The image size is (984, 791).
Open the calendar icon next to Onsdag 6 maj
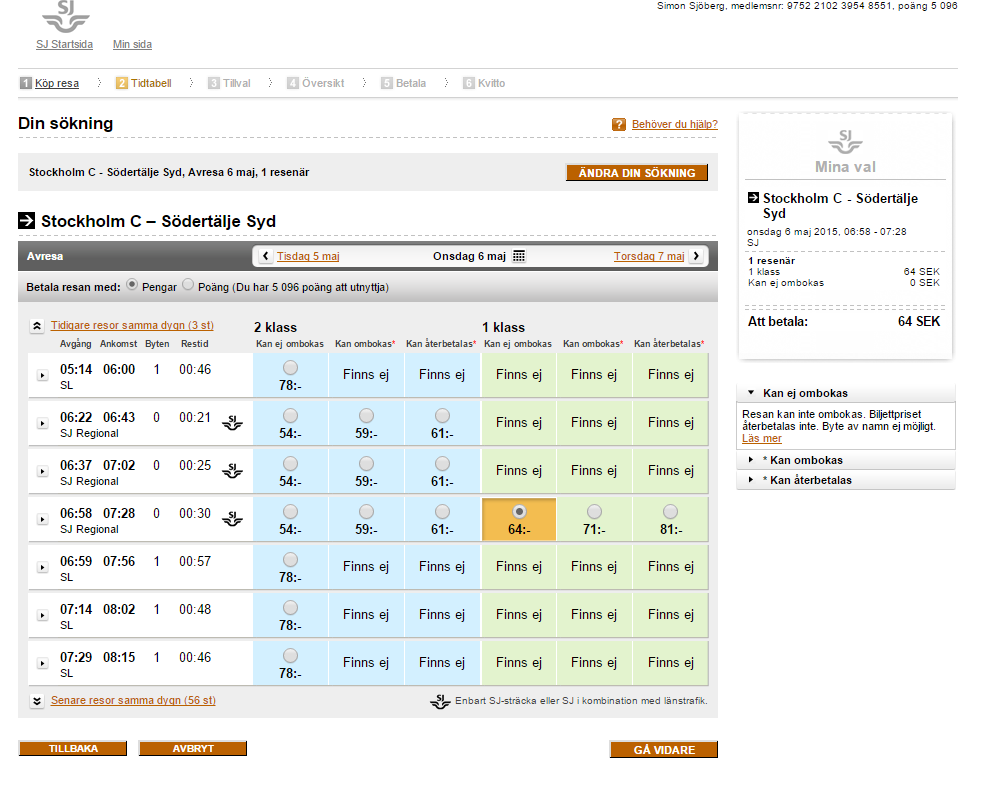point(518,256)
